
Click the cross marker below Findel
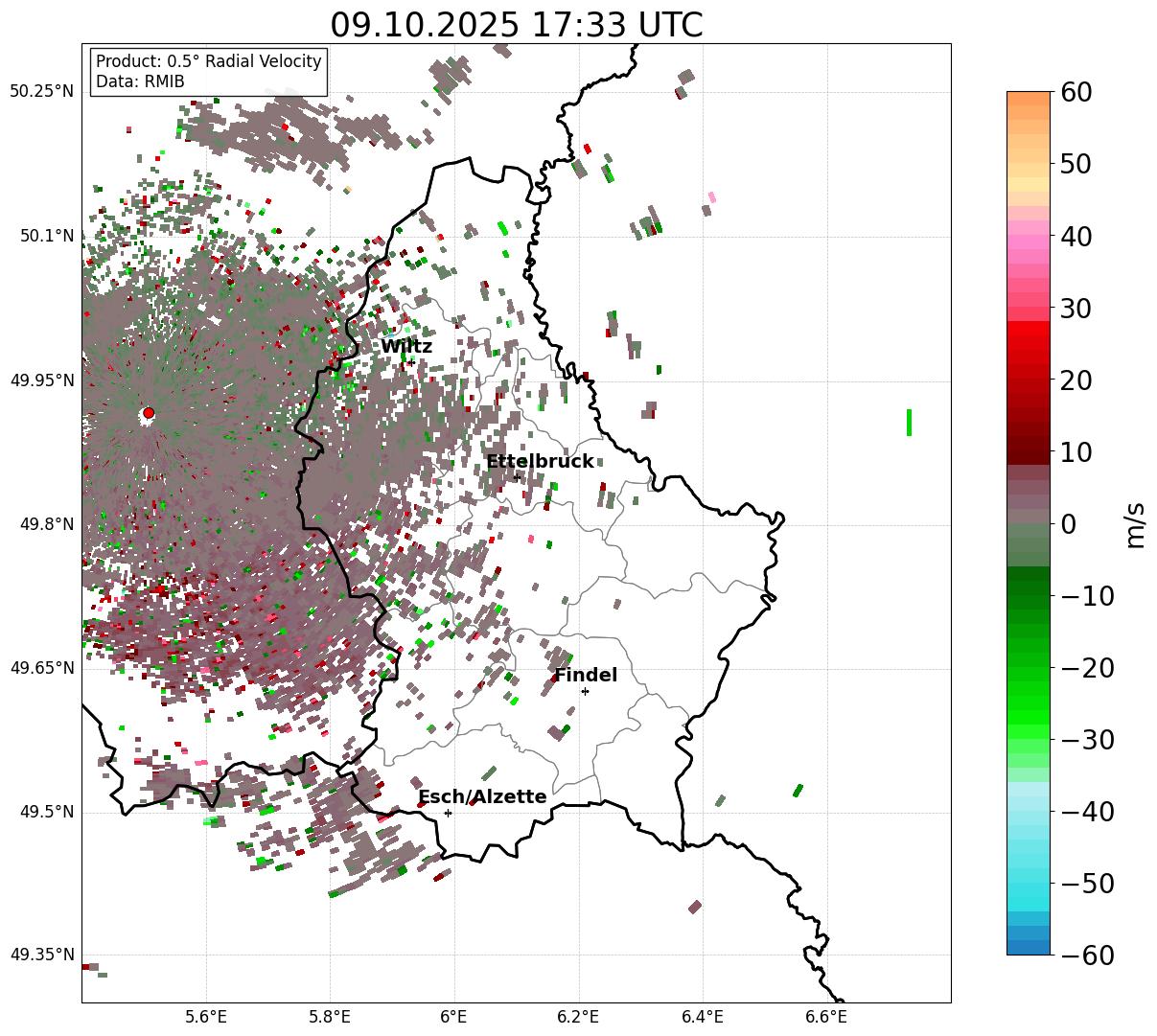[585, 691]
